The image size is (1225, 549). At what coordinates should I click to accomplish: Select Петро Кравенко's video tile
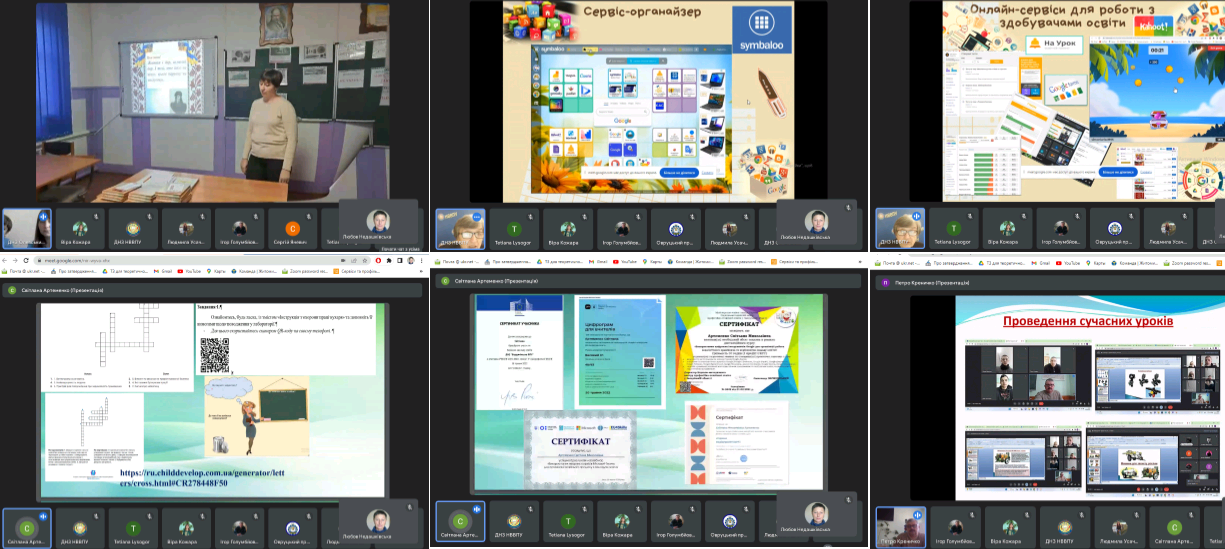point(900,527)
